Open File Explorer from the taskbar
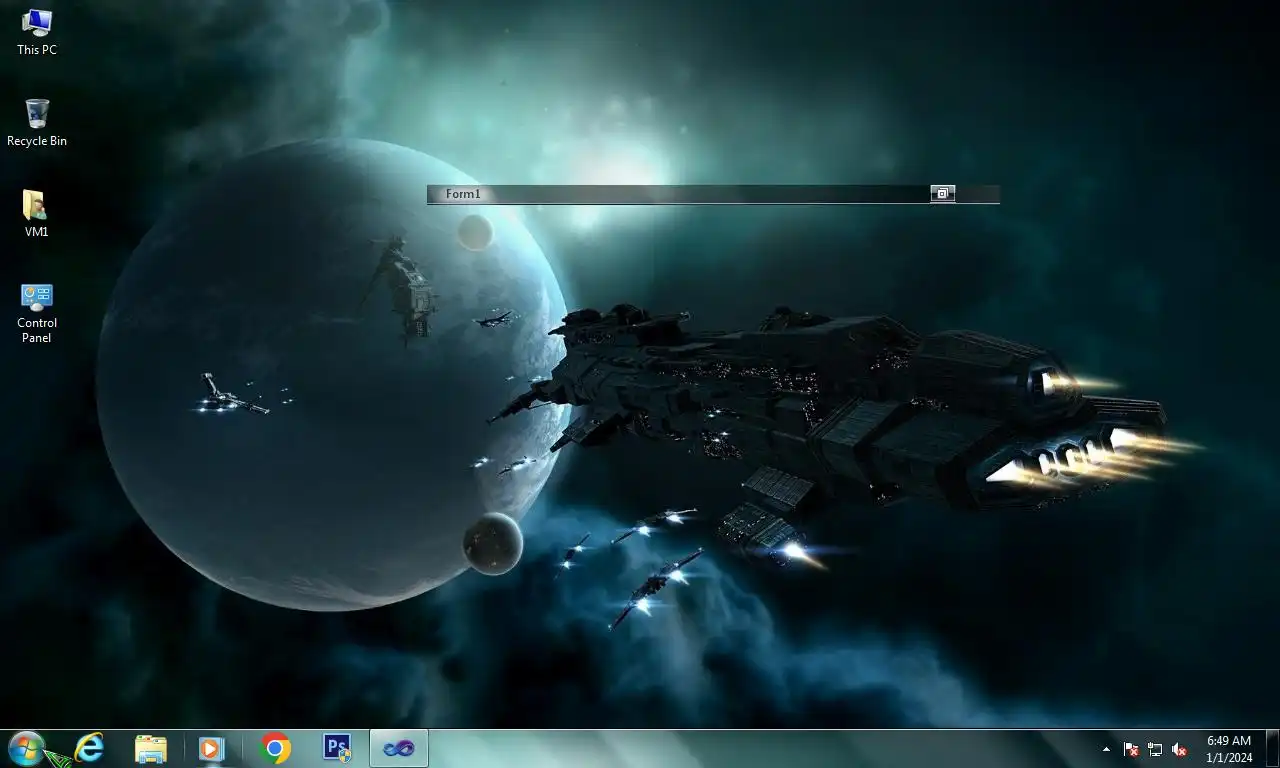The image size is (1280, 768). [x=151, y=748]
